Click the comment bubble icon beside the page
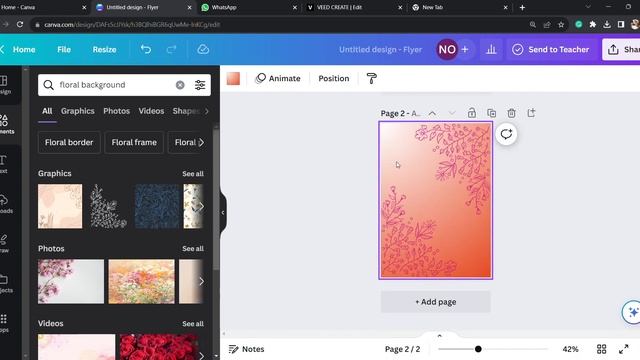The height and width of the screenshot is (360, 640). click(506, 134)
